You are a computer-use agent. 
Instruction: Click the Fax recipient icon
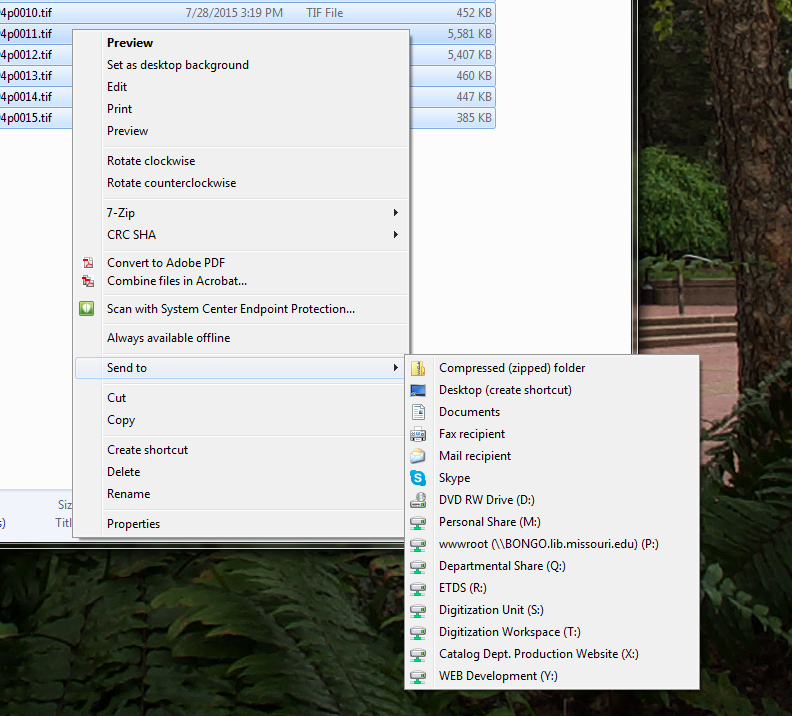pos(418,434)
